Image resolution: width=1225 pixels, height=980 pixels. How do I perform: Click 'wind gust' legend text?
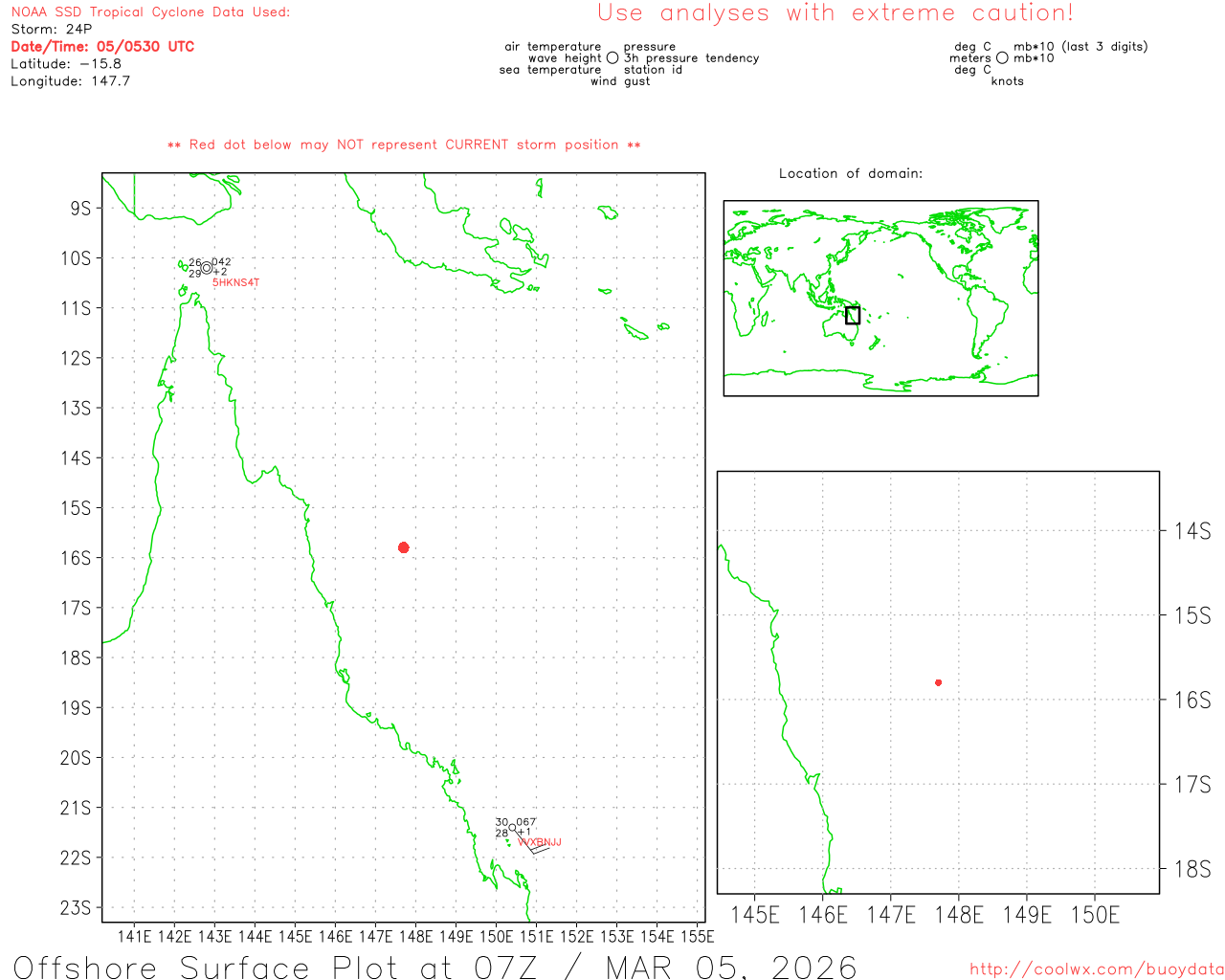[620, 81]
